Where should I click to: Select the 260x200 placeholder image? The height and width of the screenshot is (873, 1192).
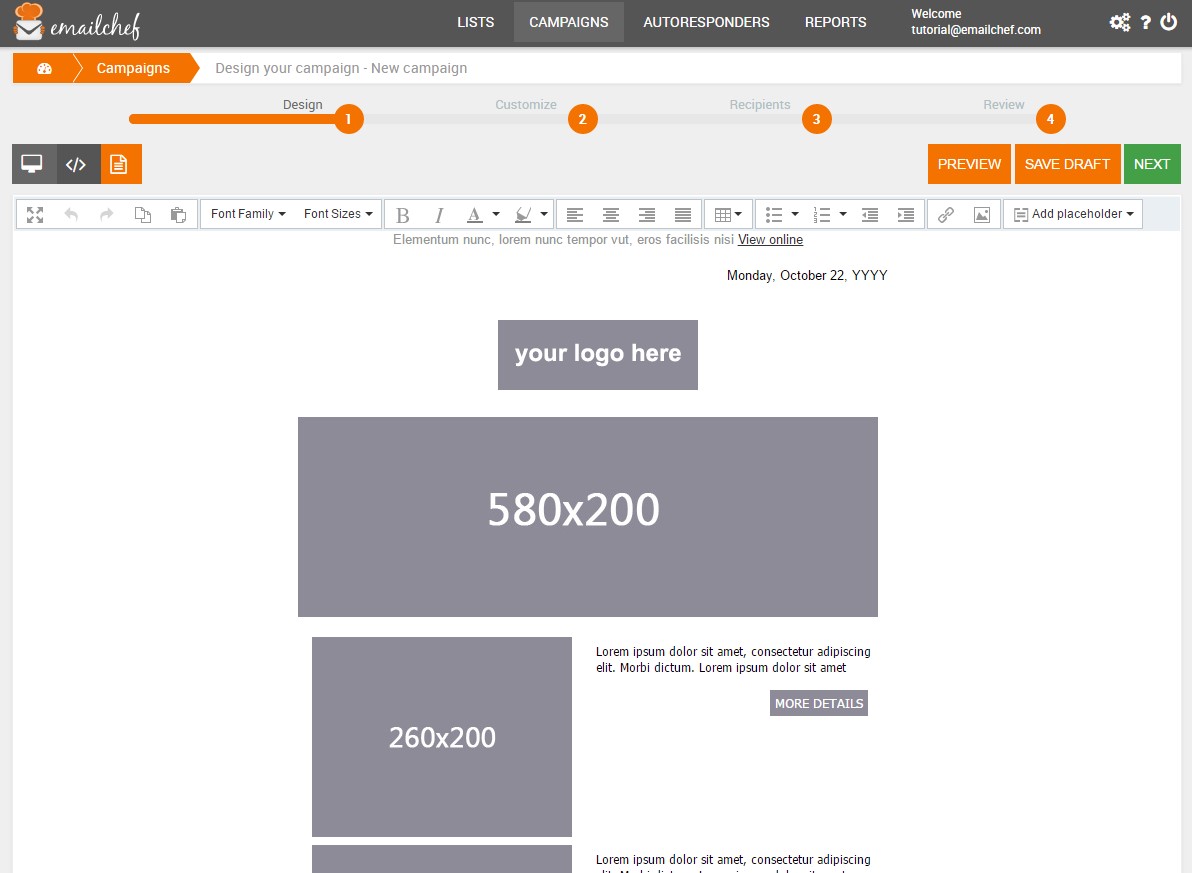(442, 737)
